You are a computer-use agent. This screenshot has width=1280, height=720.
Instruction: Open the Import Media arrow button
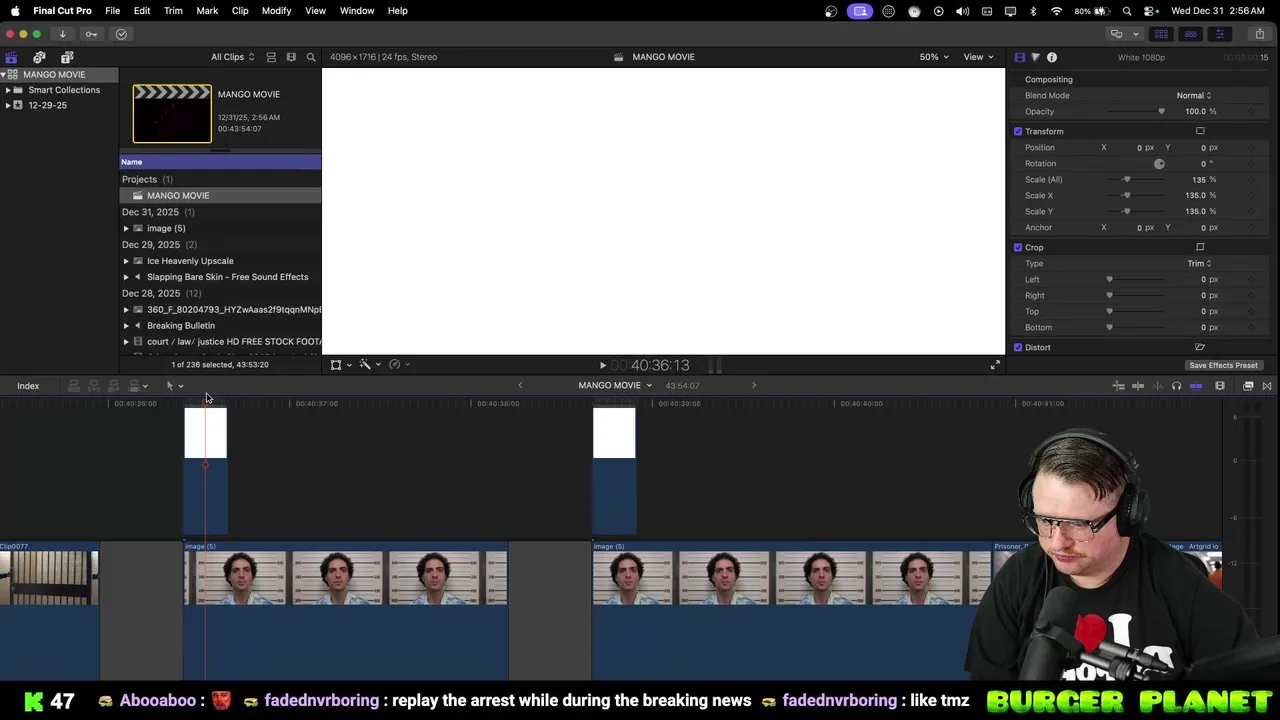tap(62, 34)
